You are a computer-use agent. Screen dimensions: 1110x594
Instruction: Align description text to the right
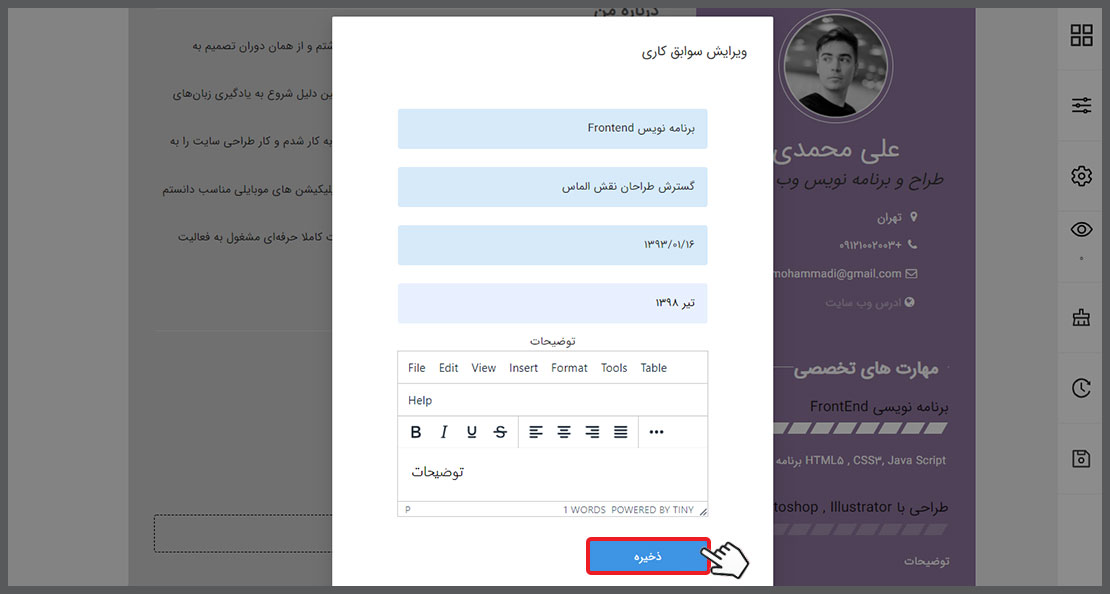[592, 432]
